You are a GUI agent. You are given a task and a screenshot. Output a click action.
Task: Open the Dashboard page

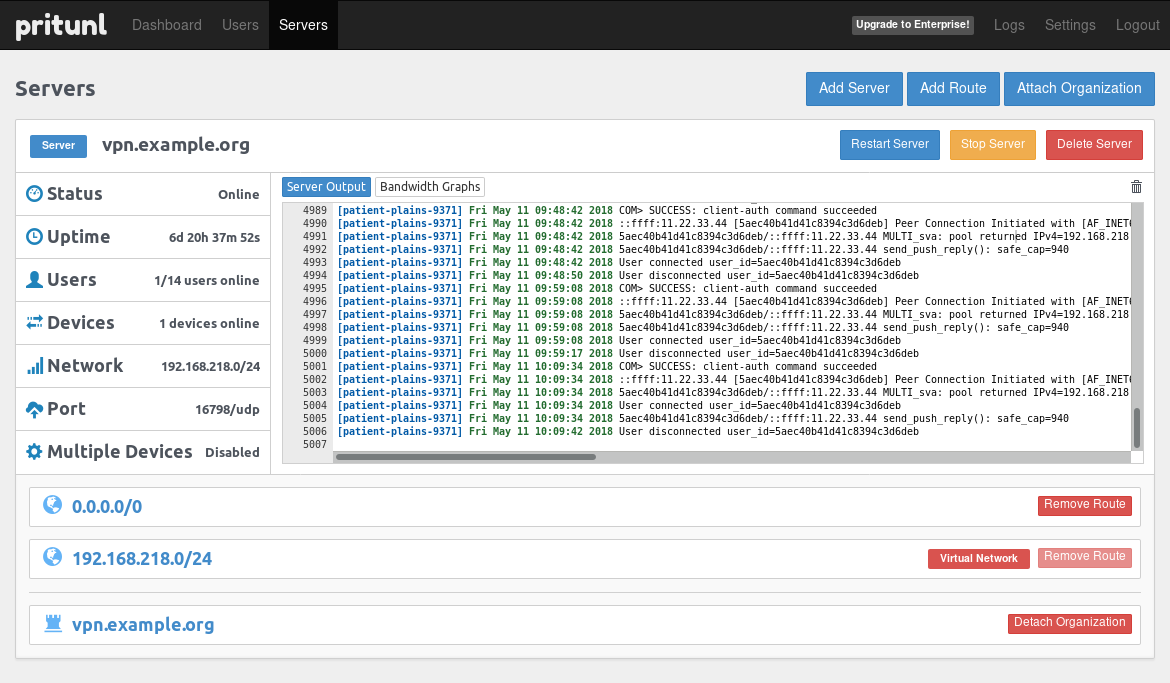[x=166, y=25]
